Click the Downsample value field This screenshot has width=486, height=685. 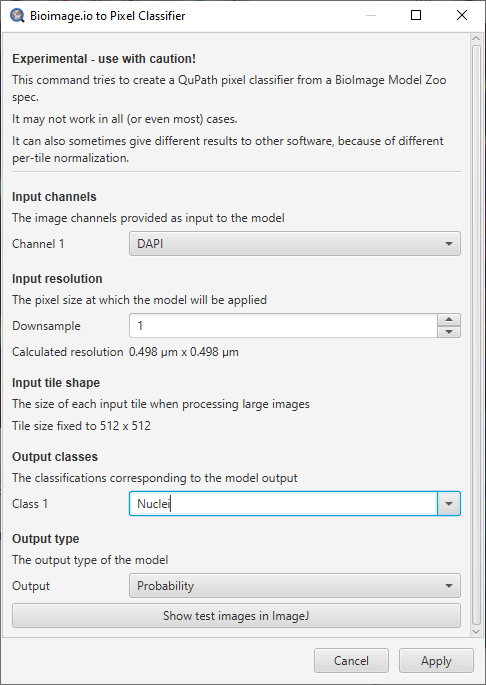tap(283, 326)
